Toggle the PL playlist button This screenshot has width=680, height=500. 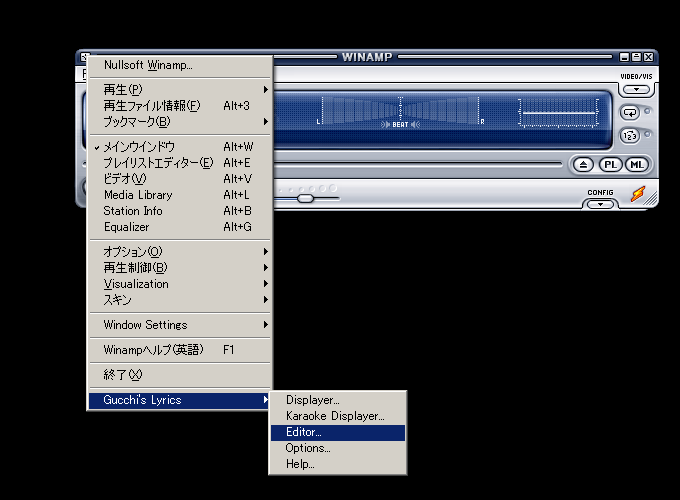coord(611,165)
